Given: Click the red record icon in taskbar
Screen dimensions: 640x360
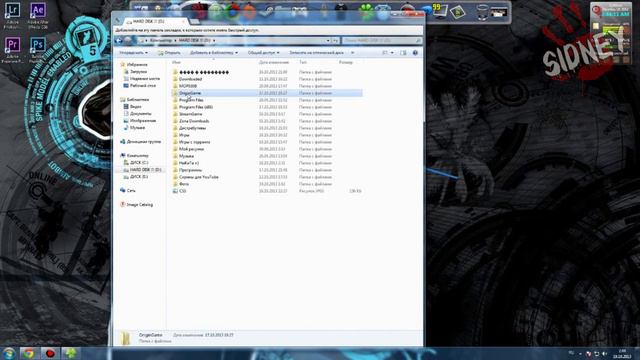Looking at the screenshot, I should (50, 353).
